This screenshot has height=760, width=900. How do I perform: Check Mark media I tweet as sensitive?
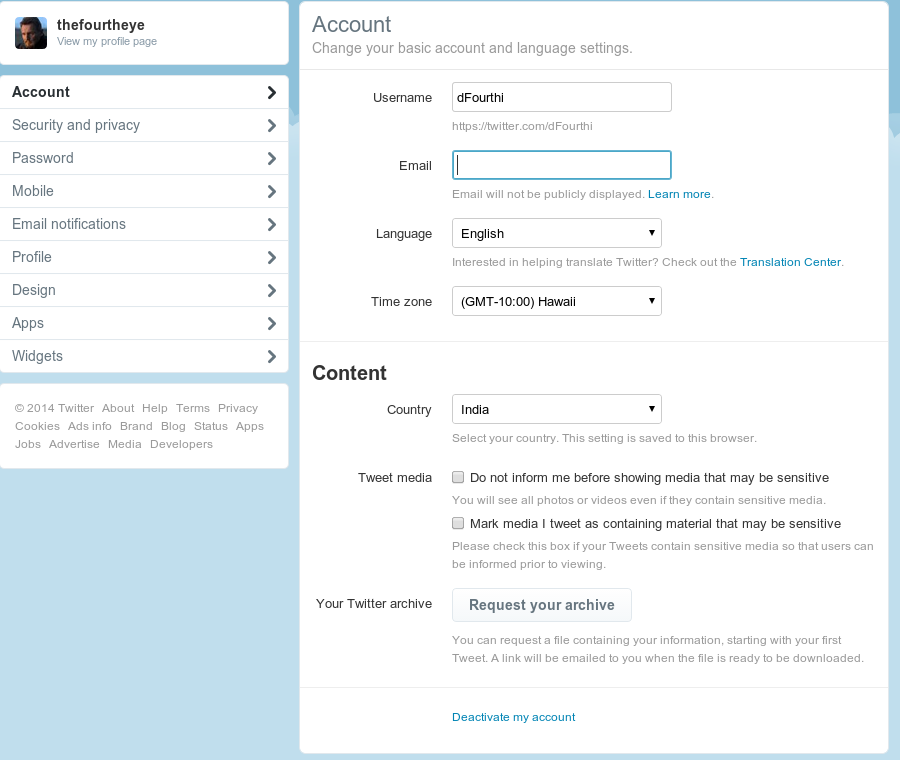tap(458, 523)
